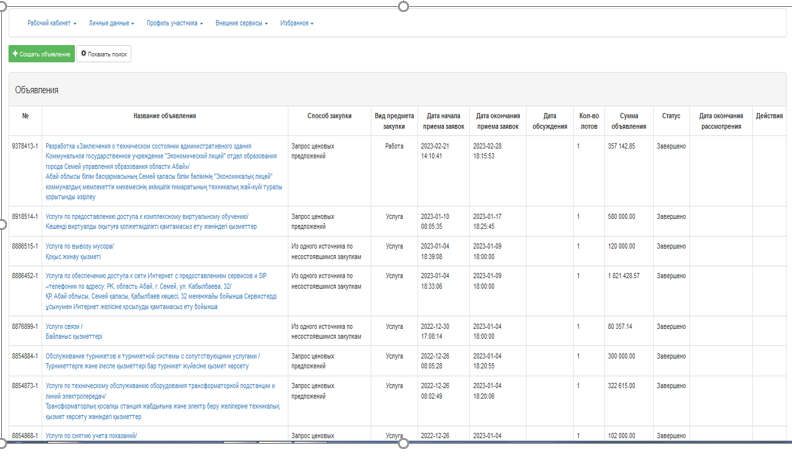Click the amount 300 000.00
Screen dimensions: 792x462
(x=621, y=356)
